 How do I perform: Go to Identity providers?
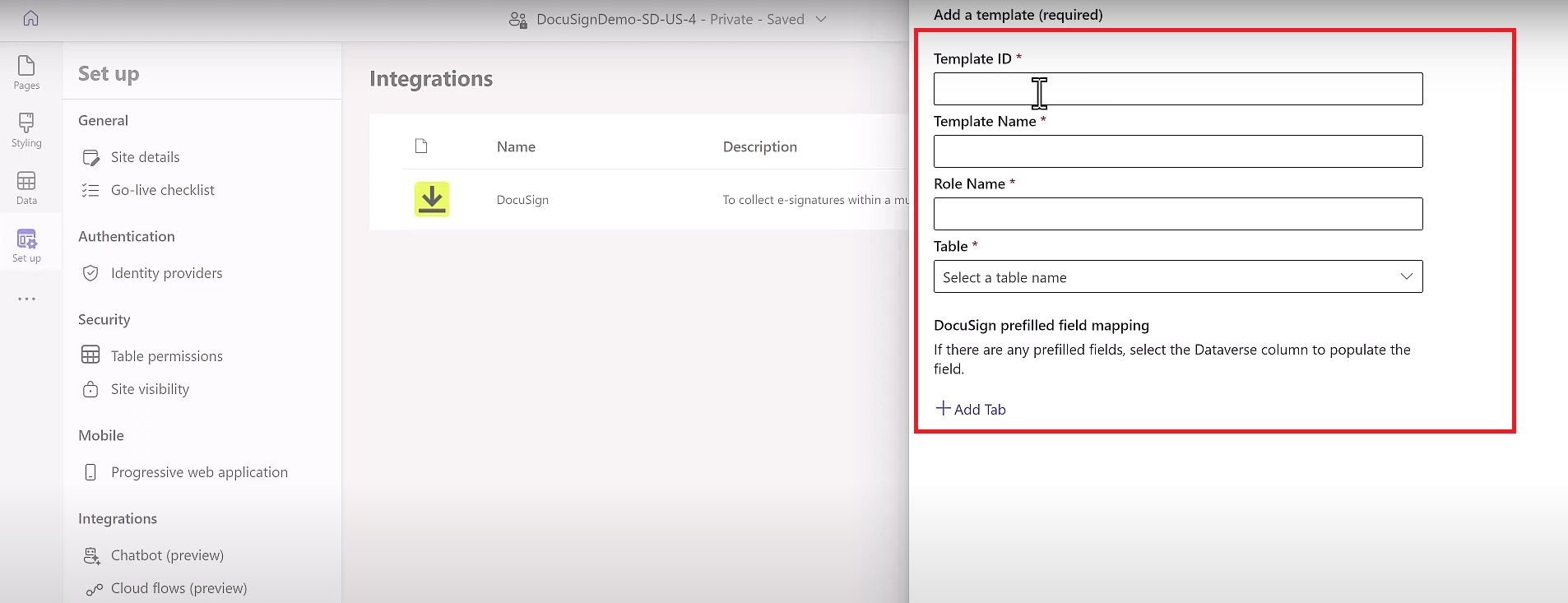[166, 273]
